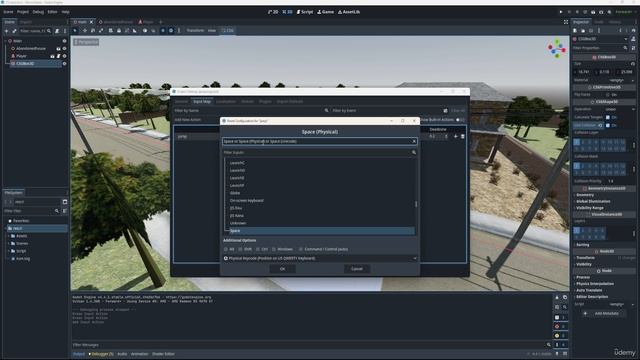Image resolution: width=640 pixels, height=360 pixels.
Task: Click the attach script icon in Scene dock
Action: click(57, 31)
